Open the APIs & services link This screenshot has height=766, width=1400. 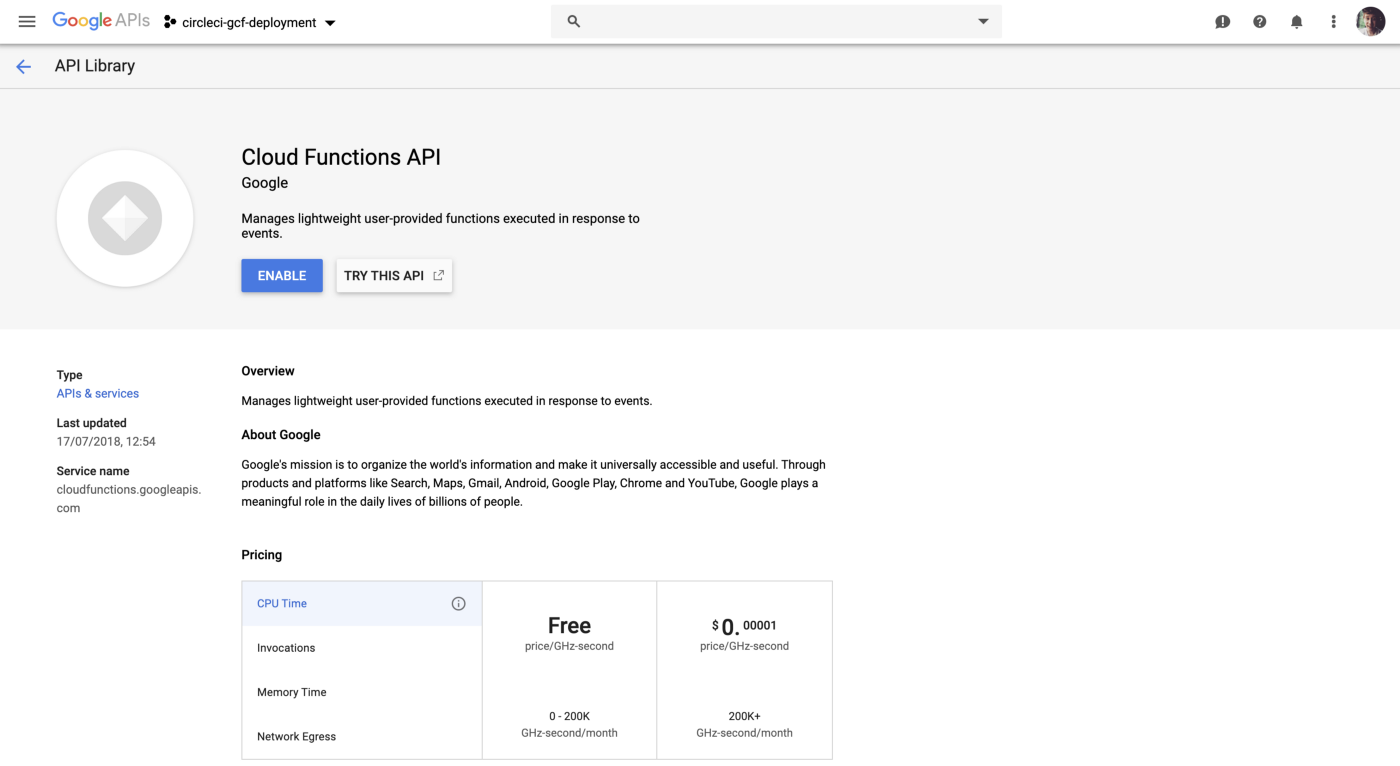tap(98, 393)
